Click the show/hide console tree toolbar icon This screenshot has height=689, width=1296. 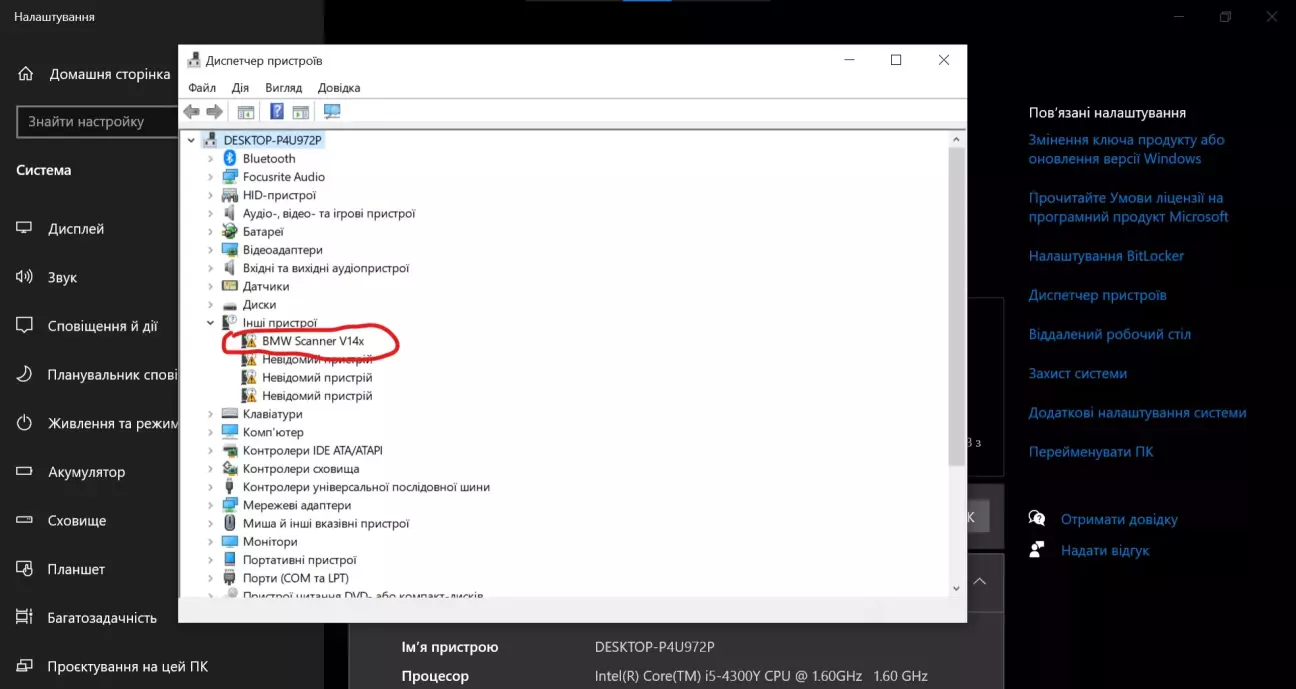(245, 111)
